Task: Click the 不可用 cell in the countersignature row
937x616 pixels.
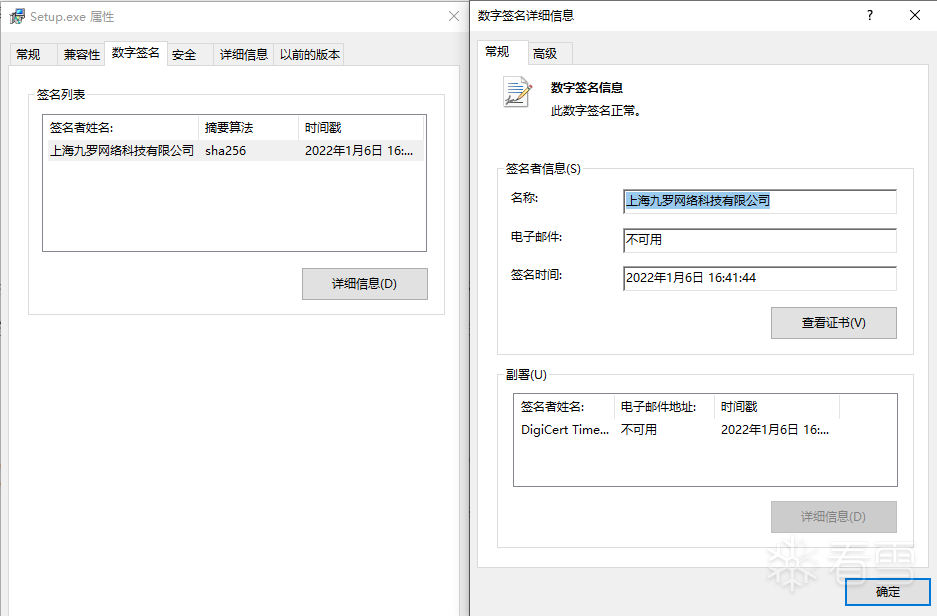Action: [x=639, y=430]
